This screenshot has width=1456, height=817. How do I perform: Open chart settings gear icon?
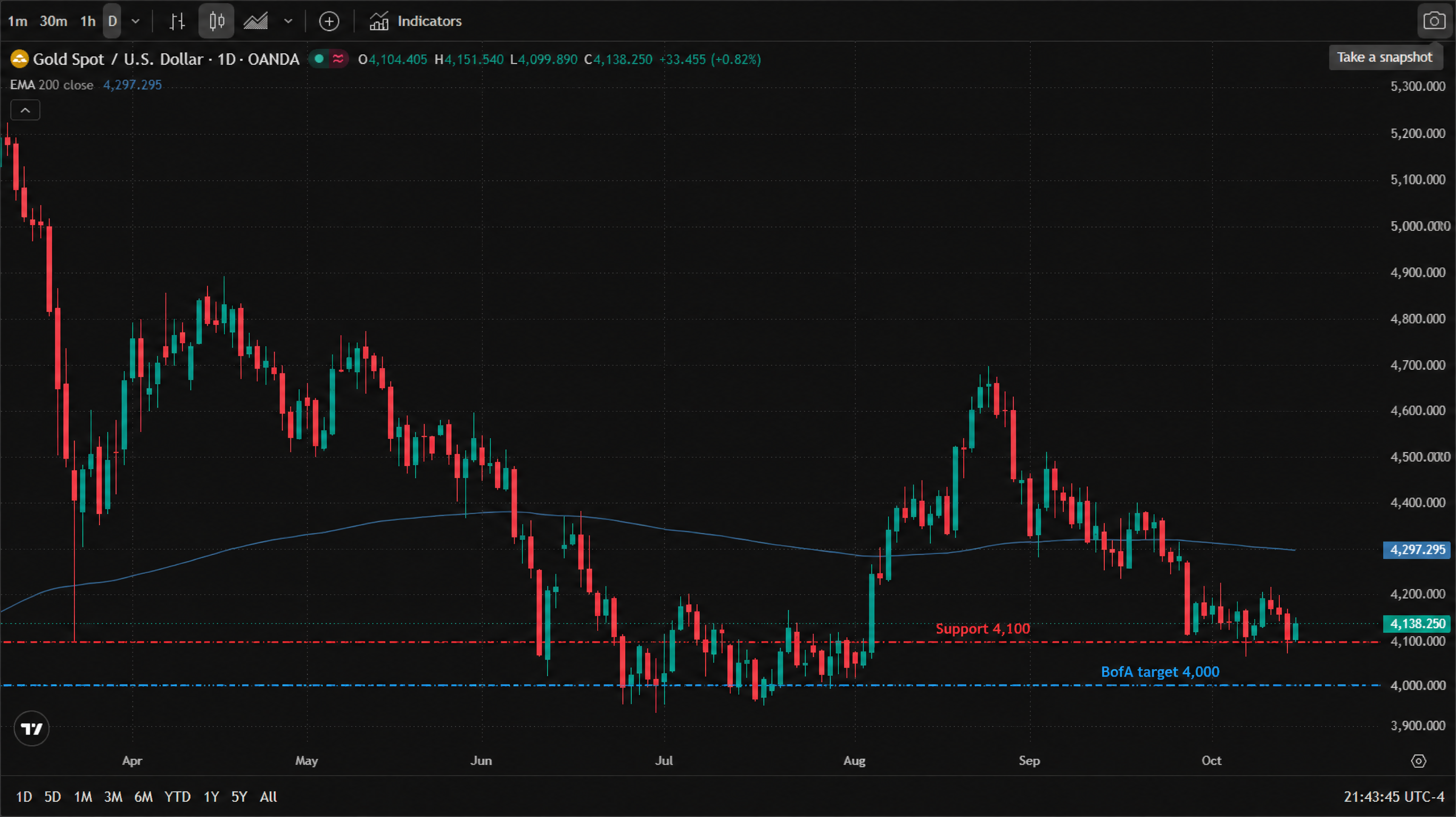click(x=1419, y=762)
